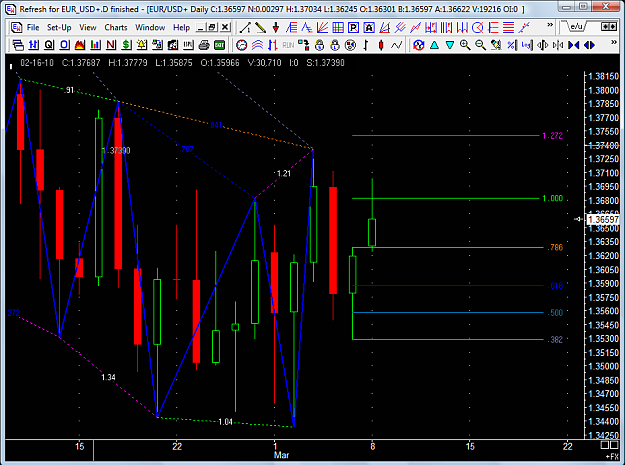Click the compress bar spacing arrows icon

click(x=558, y=45)
